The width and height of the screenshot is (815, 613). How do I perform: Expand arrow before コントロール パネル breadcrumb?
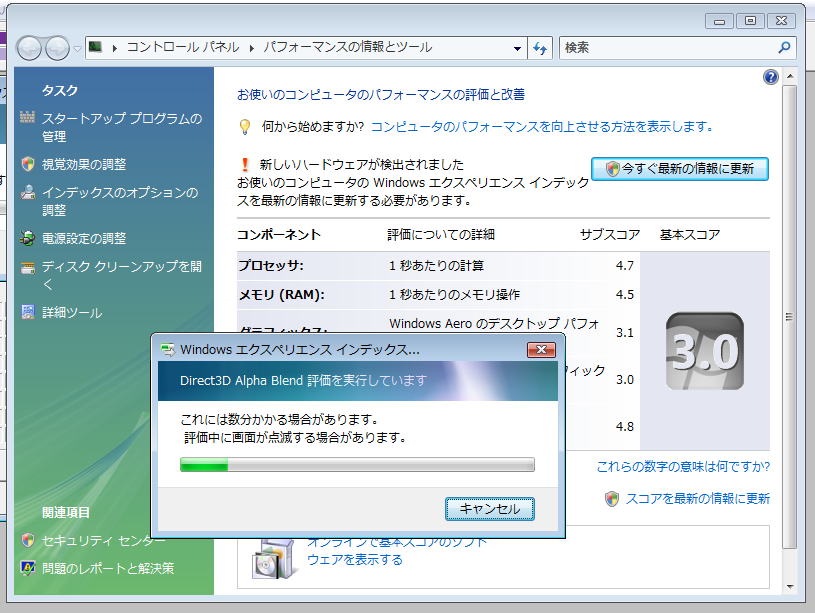(115, 48)
